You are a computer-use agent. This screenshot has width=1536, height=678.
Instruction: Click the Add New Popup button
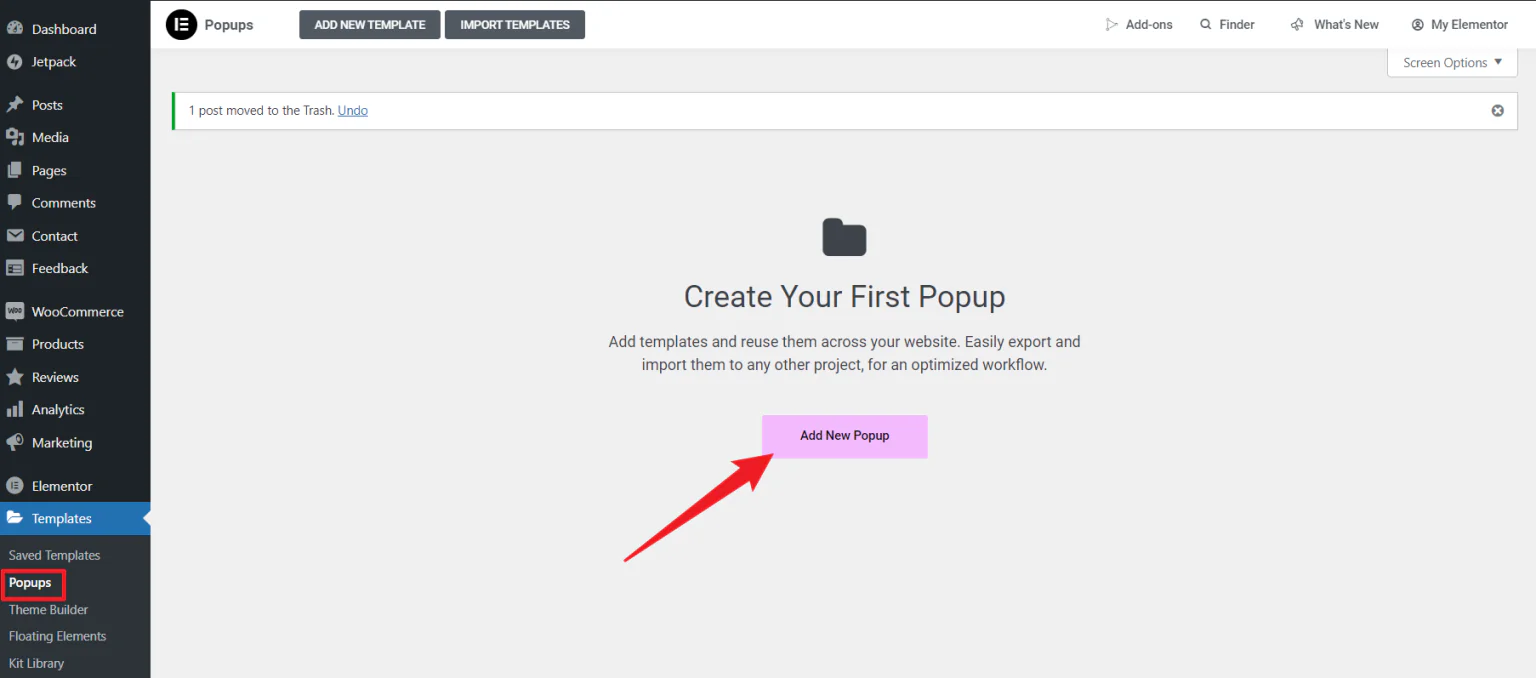click(x=845, y=436)
